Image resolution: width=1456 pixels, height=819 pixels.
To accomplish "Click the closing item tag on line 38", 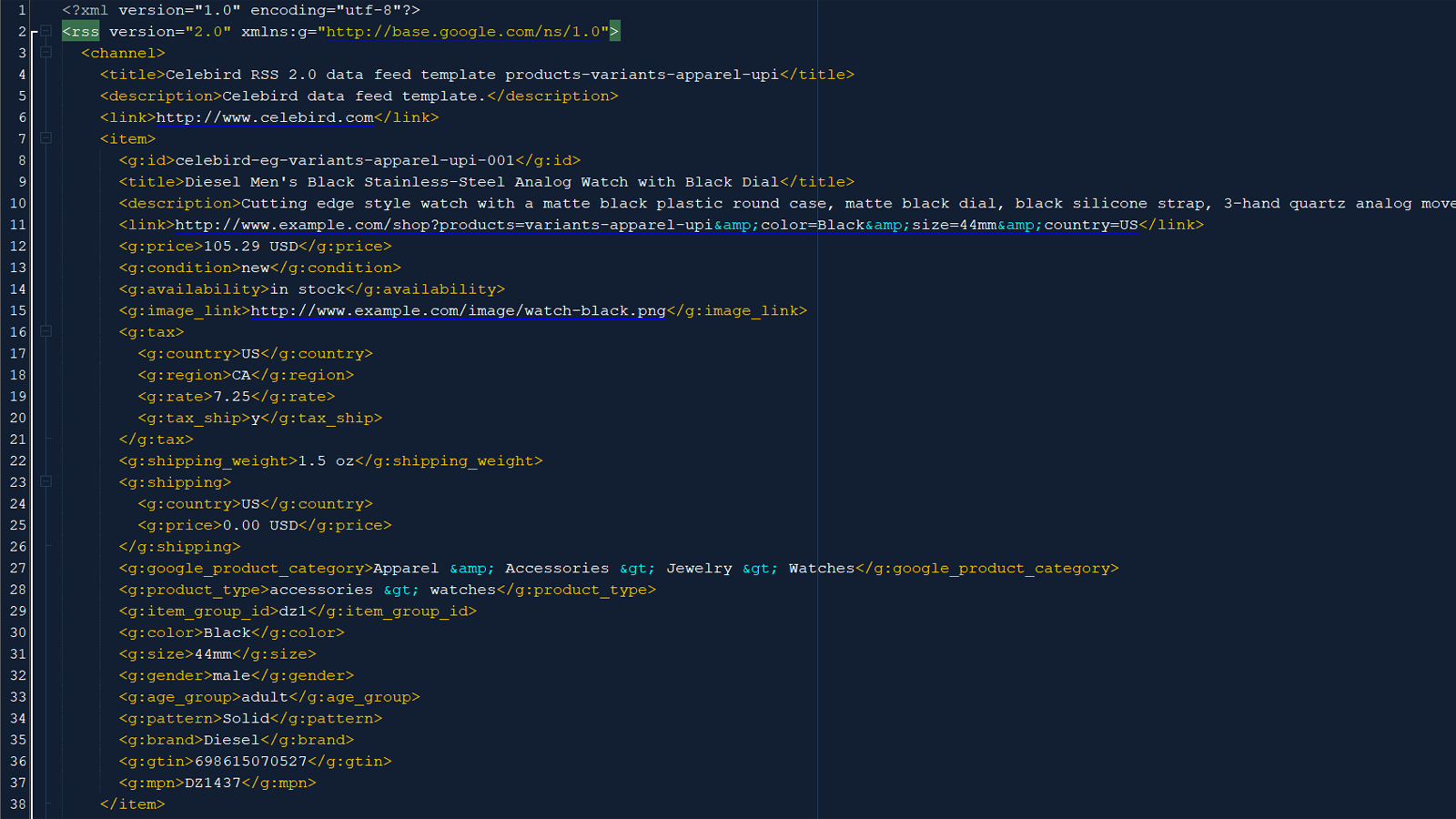I will click(x=132, y=804).
